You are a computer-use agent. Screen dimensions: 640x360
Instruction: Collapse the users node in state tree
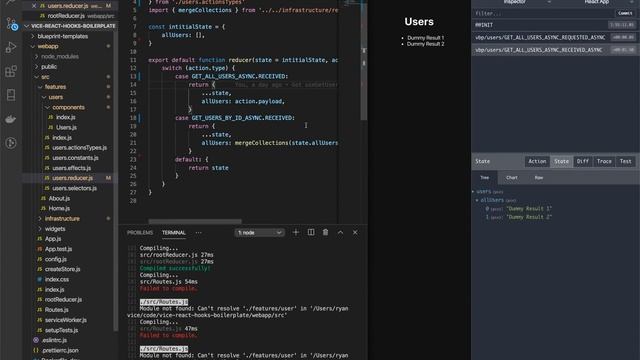click(x=473, y=191)
